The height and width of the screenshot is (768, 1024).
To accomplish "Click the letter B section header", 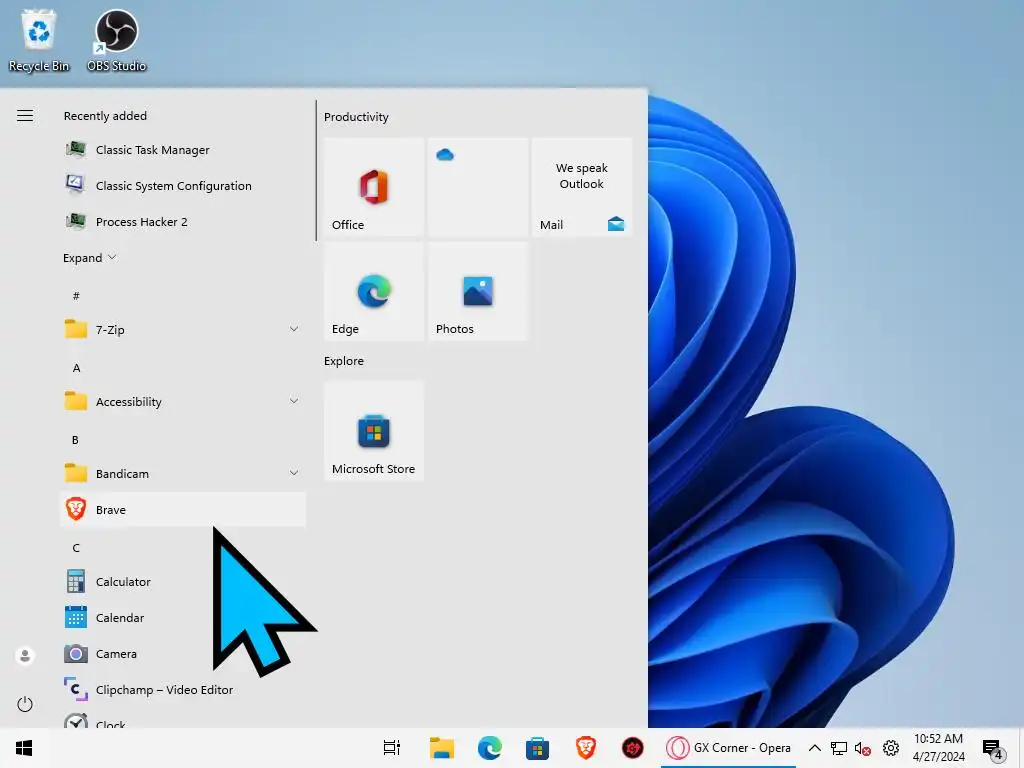I will pos(75,440).
